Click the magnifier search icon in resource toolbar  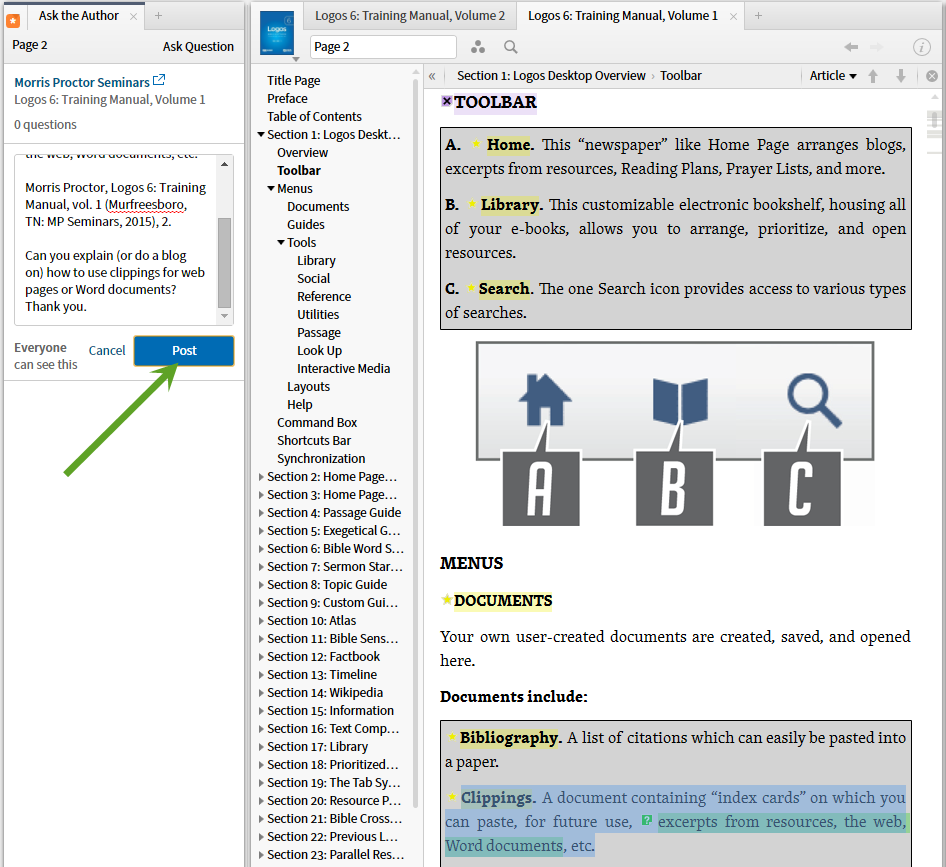pos(510,46)
